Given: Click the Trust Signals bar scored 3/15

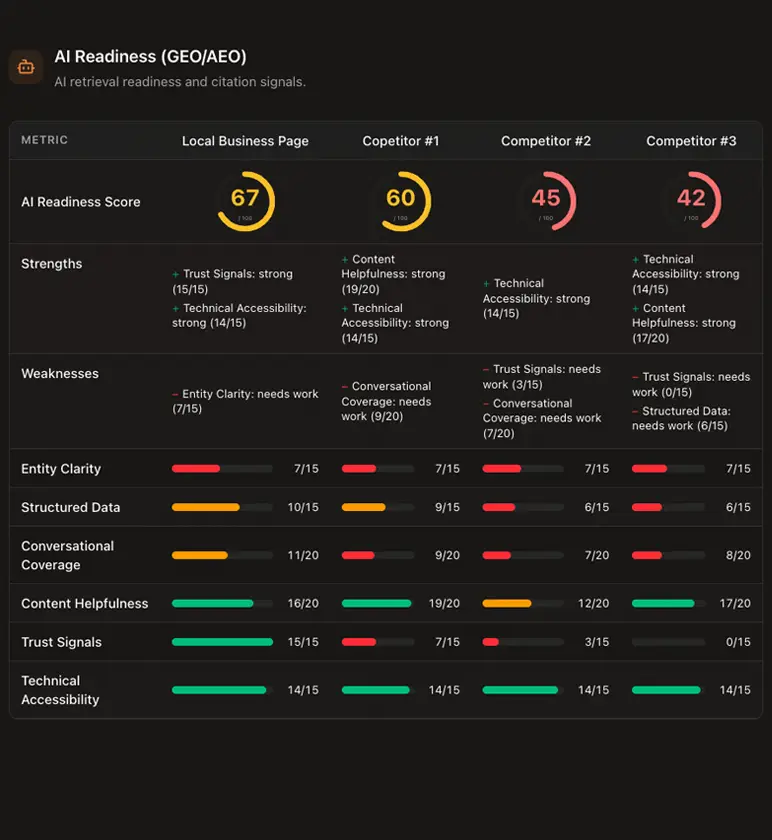Looking at the screenshot, I should (x=491, y=642).
